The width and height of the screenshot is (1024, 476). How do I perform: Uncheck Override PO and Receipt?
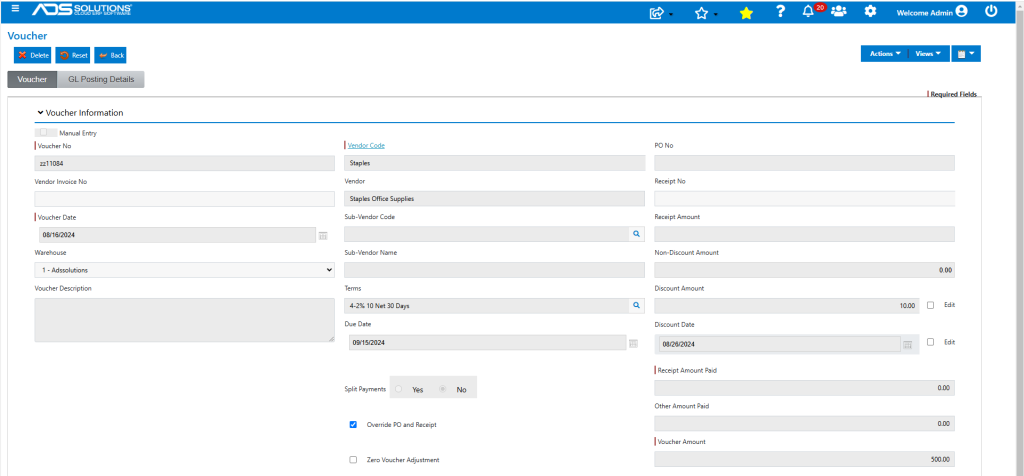[x=353, y=424]
